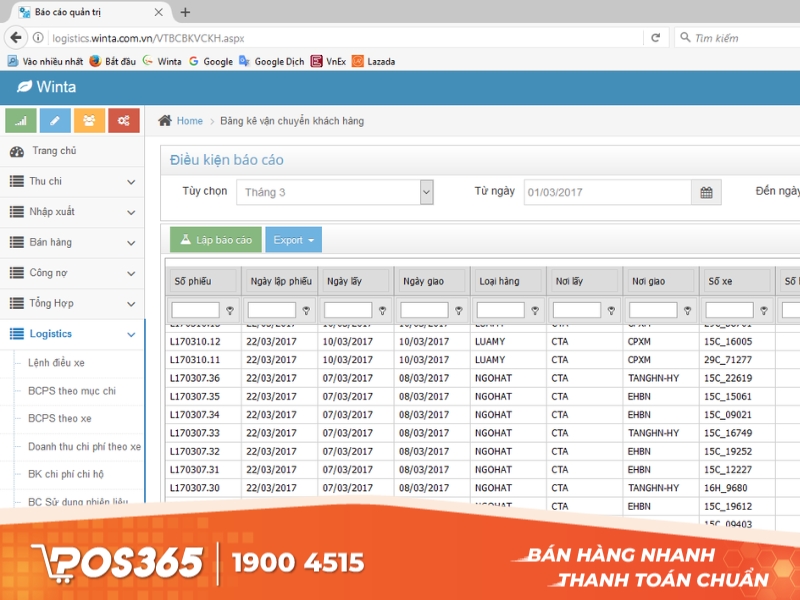The width and height of the screenshot is (800, 600).
Task: Open the red gears settings icon
Action: click(x=122, y=120)
